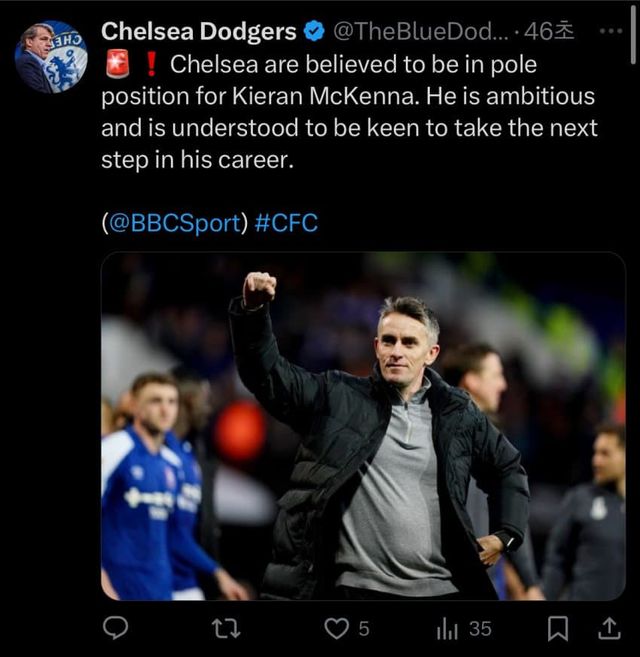Click the 46초 timestamp
The image size is (640, 657).
551,32
